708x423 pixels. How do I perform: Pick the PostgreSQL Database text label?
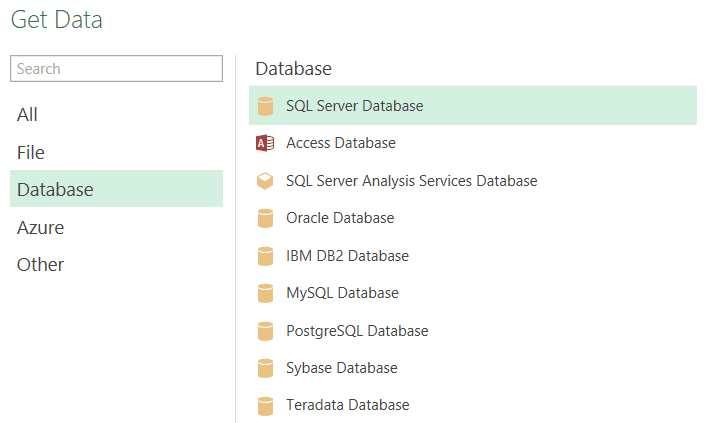click(x=357, y=331)
